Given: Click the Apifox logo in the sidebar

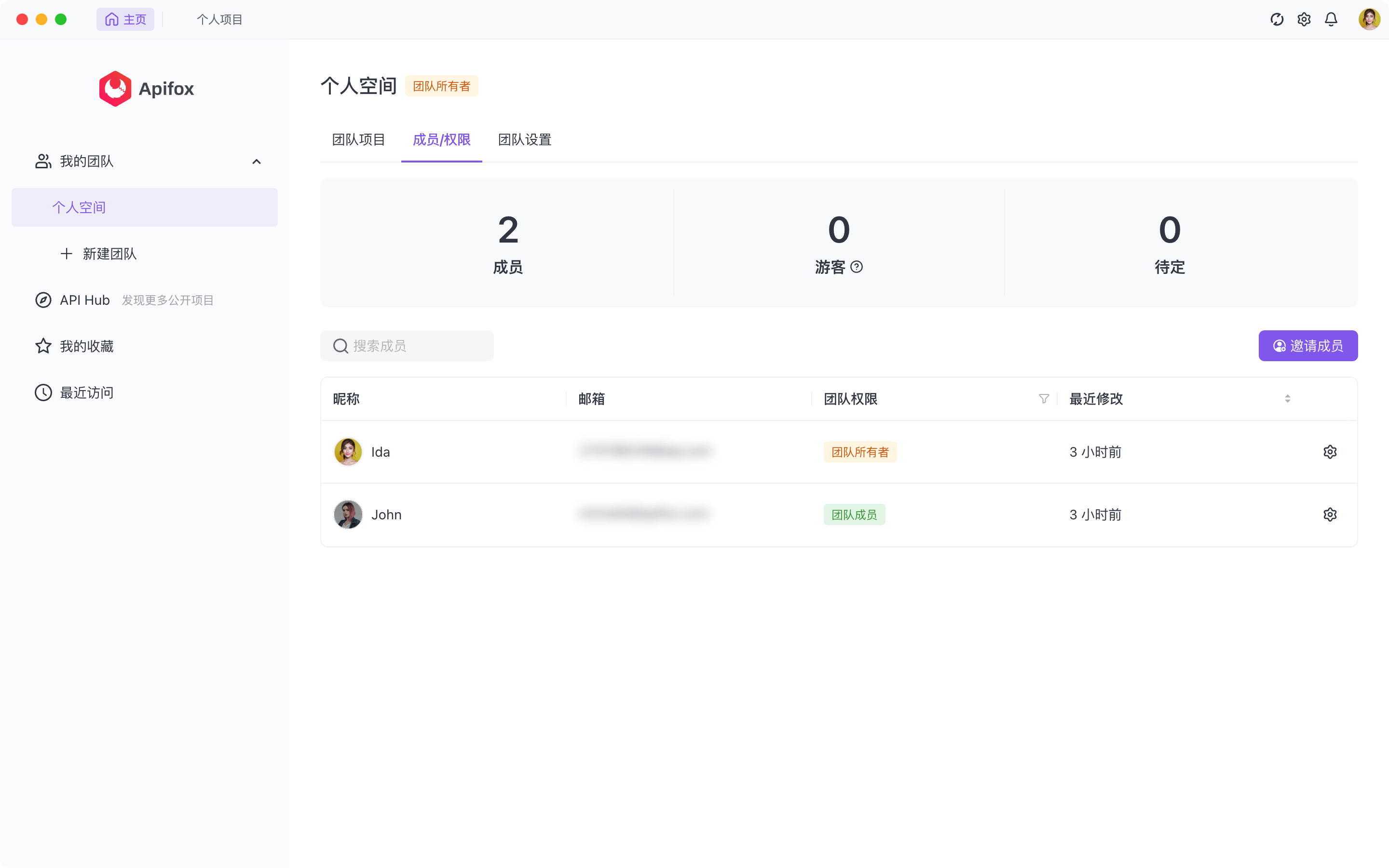Looking at the screenshot, I should (146, 88).
